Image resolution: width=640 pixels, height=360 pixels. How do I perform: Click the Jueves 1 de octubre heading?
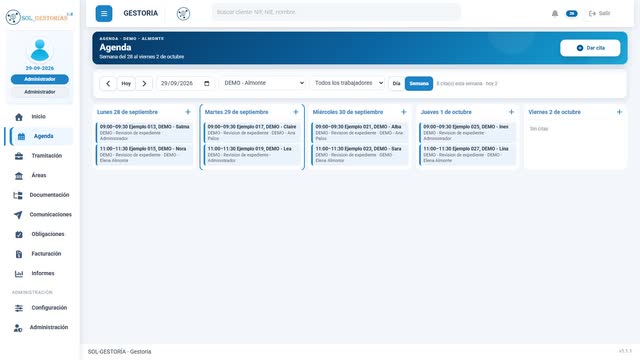point(446,112)
